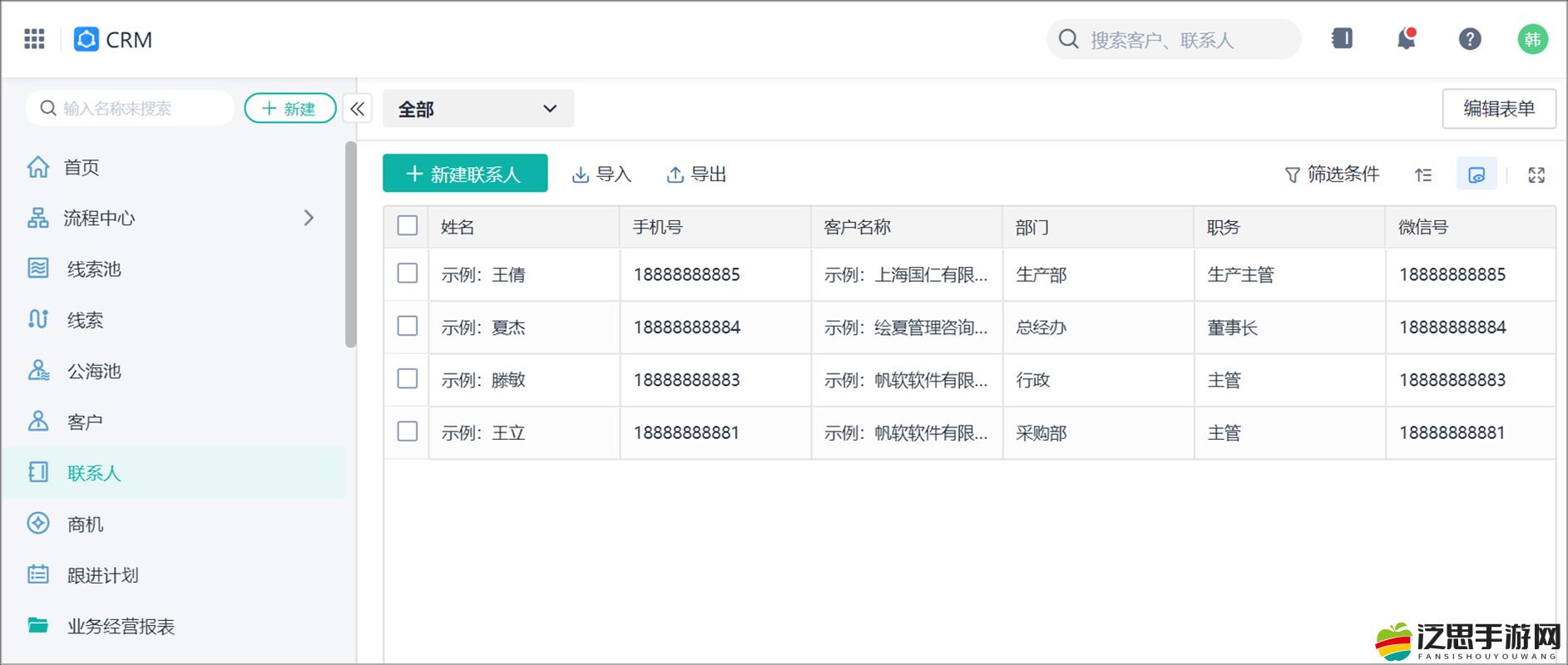
Task: Enter fullscreen with expand icon
Action: tap(1536, 175)
